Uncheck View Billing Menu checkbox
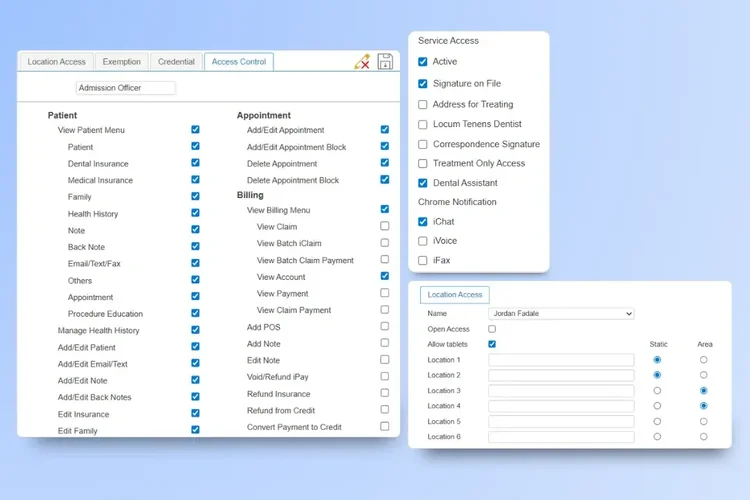The image size is (750, 500). 385,209
